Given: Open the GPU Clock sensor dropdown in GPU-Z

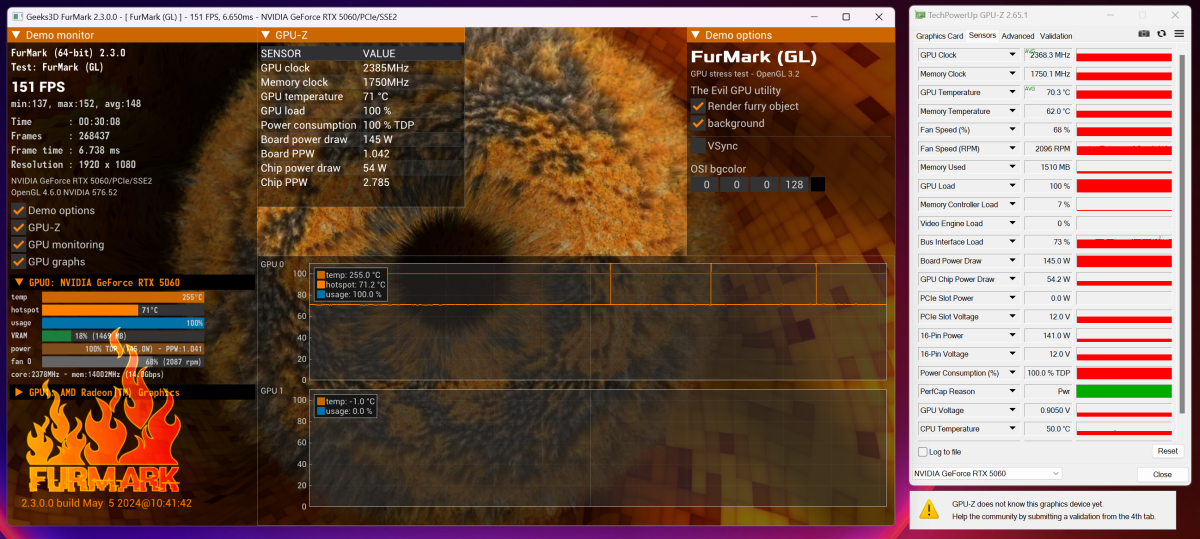Looking at the screenshot, I should click(1012, 56).
